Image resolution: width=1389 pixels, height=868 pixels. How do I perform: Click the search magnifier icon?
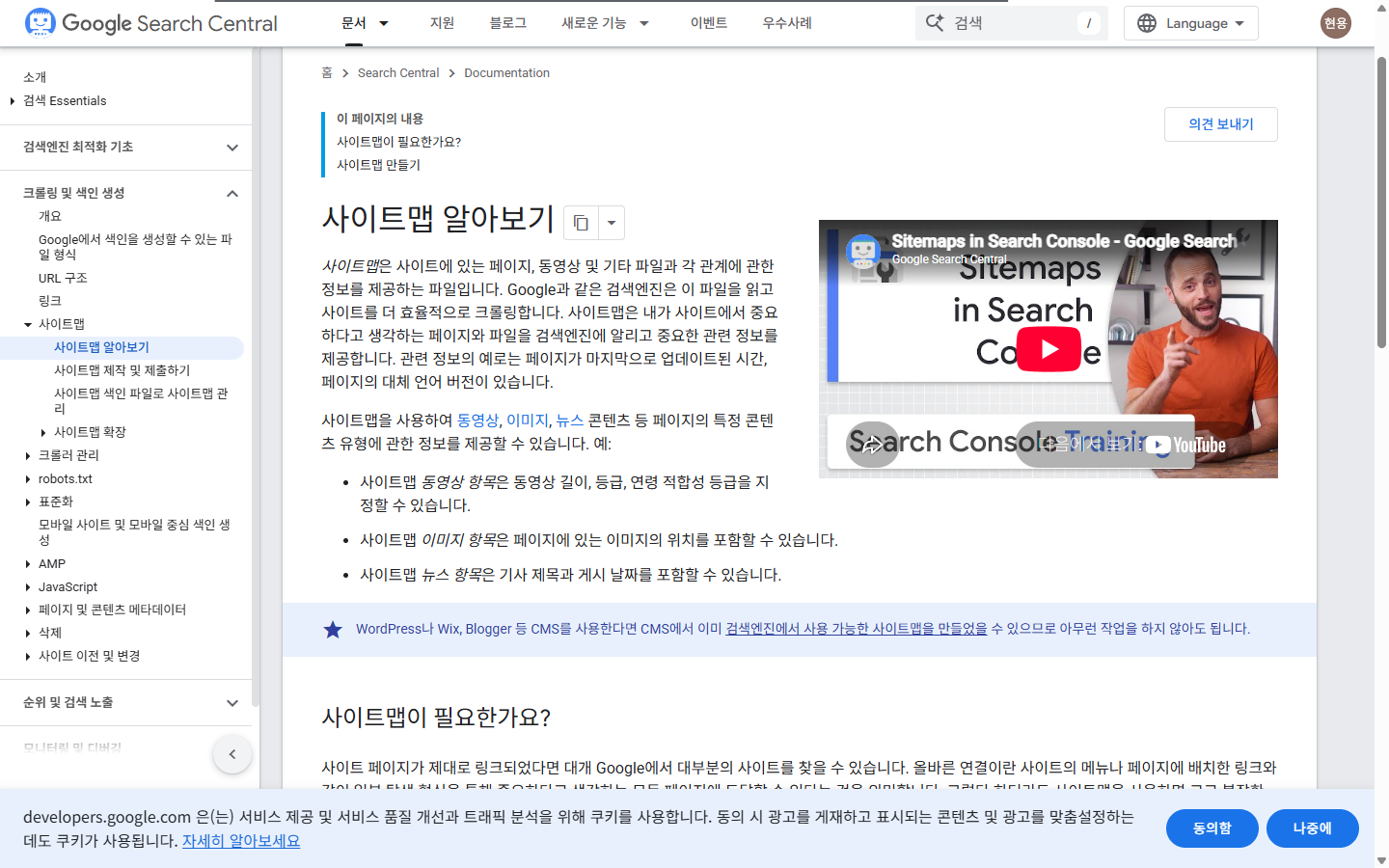click(x=935, y=23)
